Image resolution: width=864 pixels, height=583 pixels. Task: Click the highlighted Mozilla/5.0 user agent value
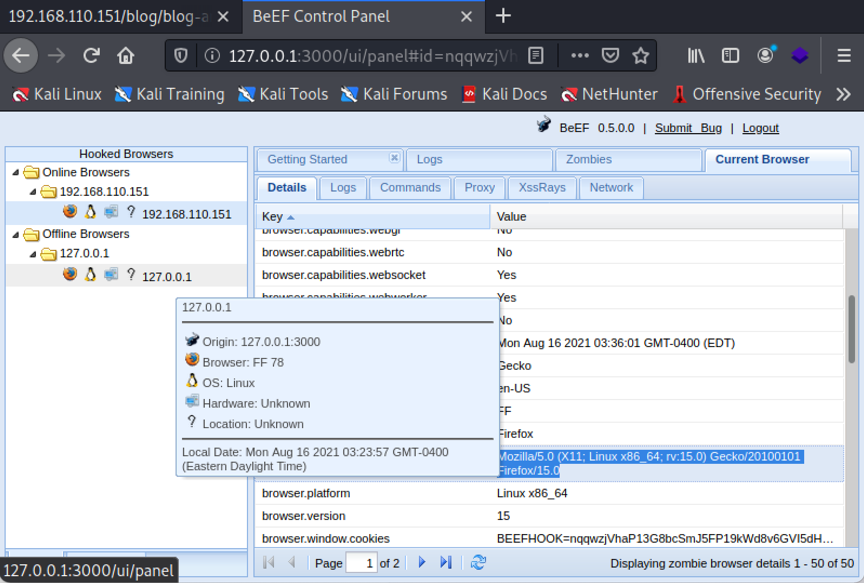649,463
